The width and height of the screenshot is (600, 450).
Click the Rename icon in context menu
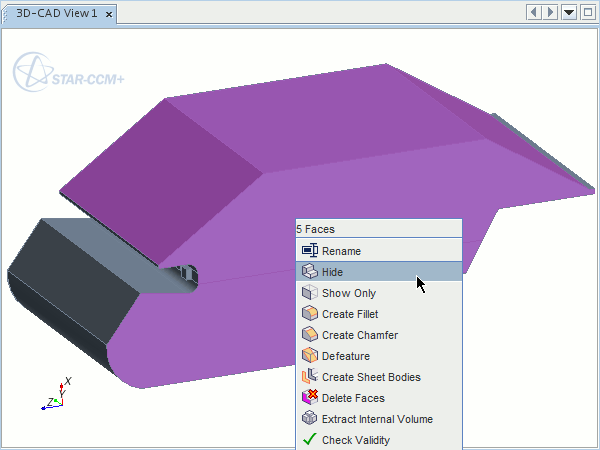point(310,251)
